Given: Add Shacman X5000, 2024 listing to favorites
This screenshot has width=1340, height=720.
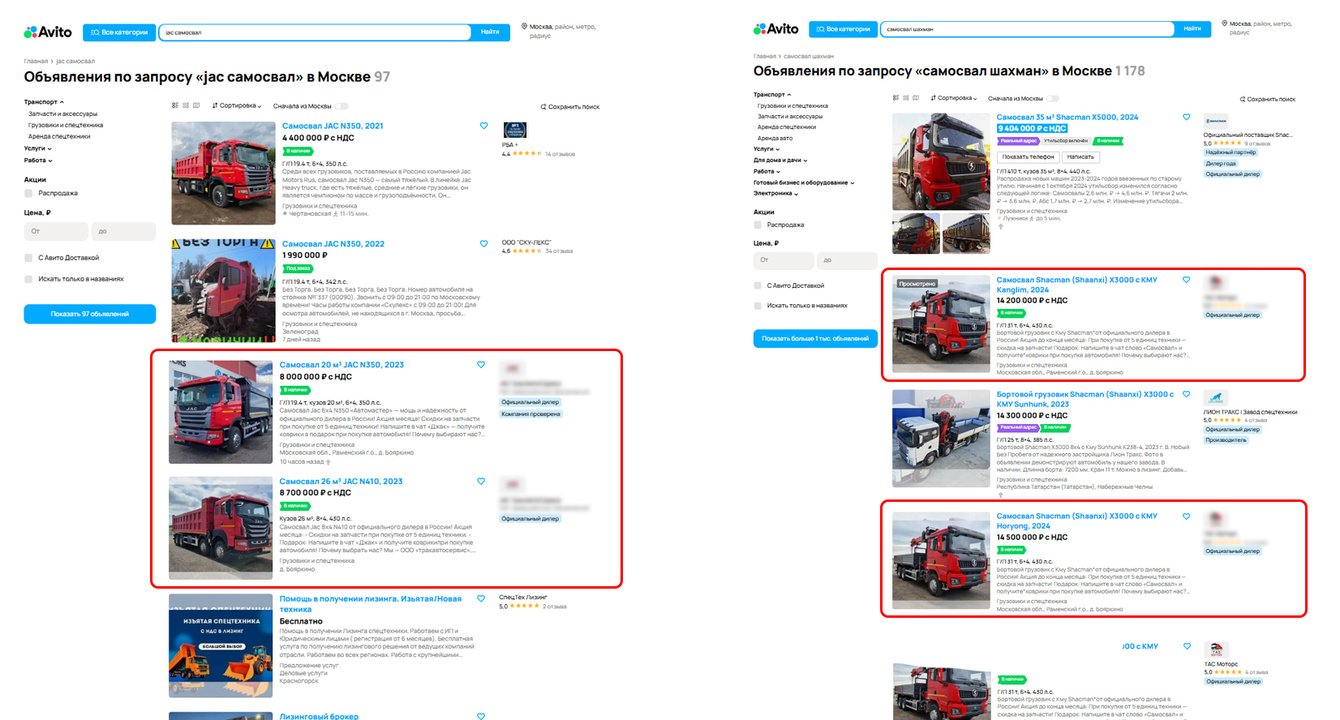Looking at the screenshot, I should [1187, 117].
